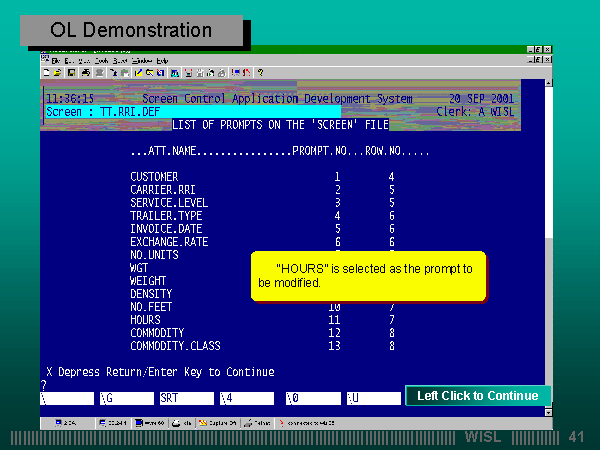Image resolution: width=600 pixels, height=450 pixels.
Task: Click Left Click to Continue button
Action: point(478,396)
